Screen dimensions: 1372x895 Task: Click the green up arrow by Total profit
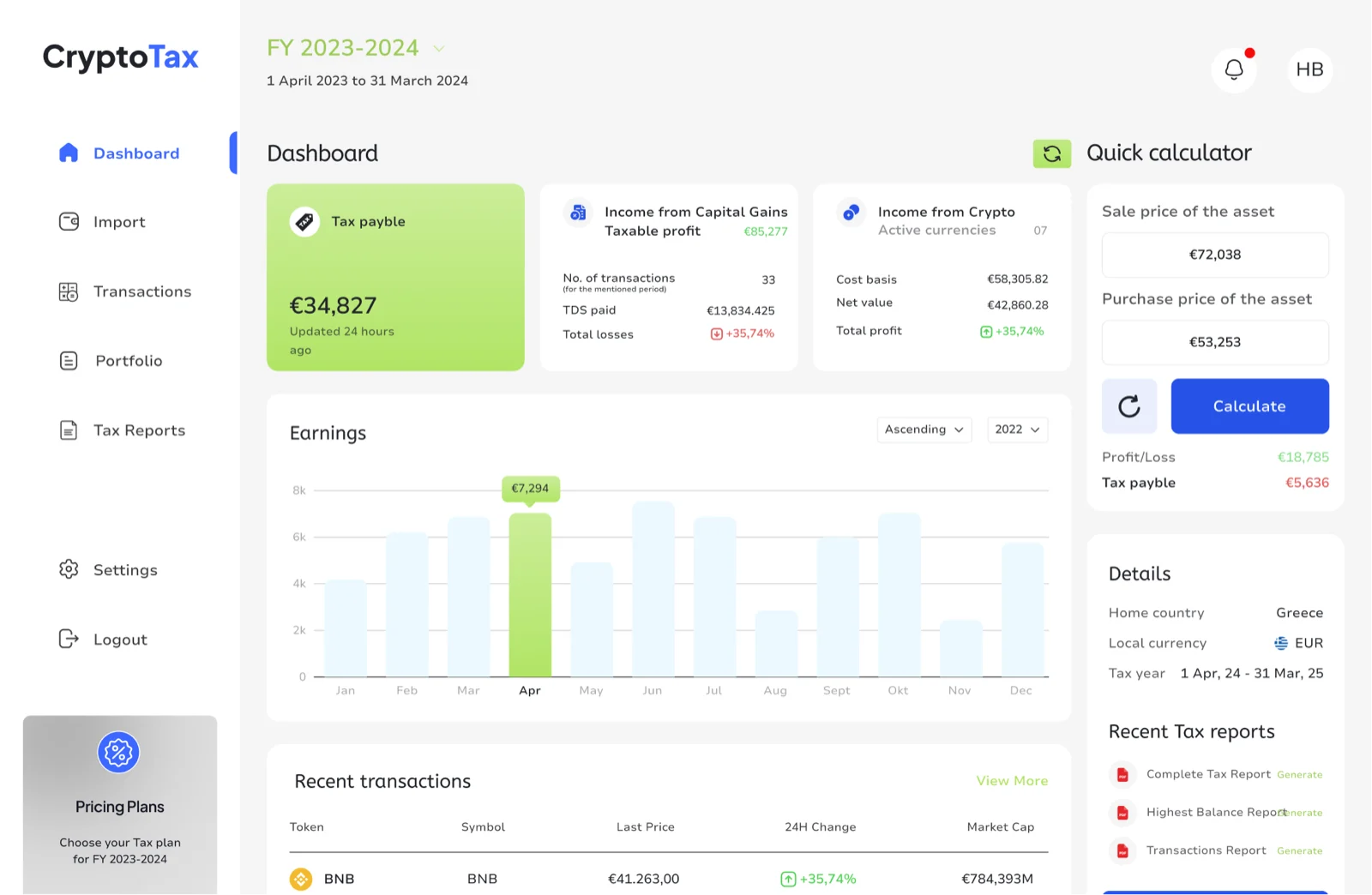986,332
